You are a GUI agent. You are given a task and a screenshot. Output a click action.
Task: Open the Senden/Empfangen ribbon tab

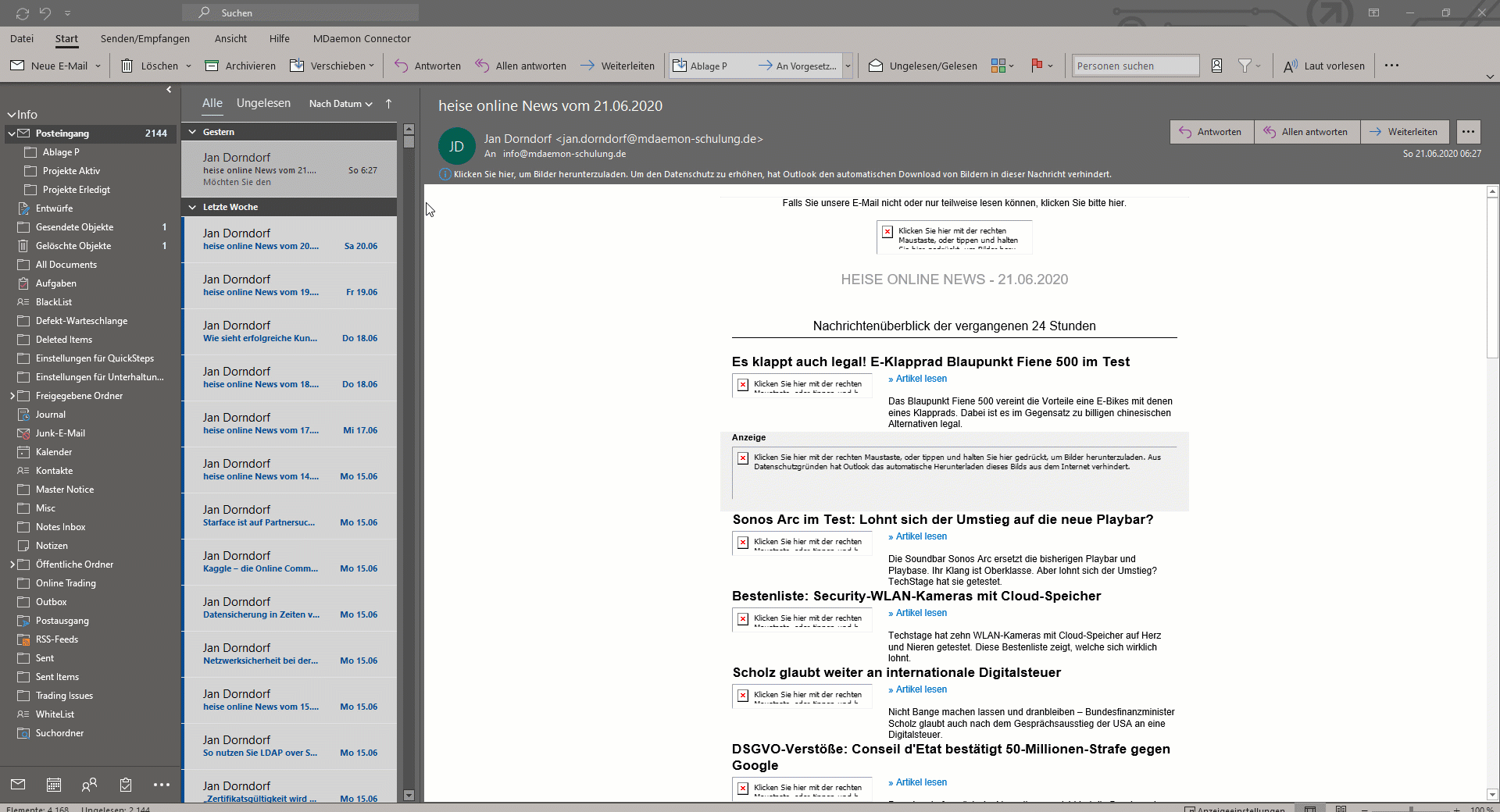[145, 38]
